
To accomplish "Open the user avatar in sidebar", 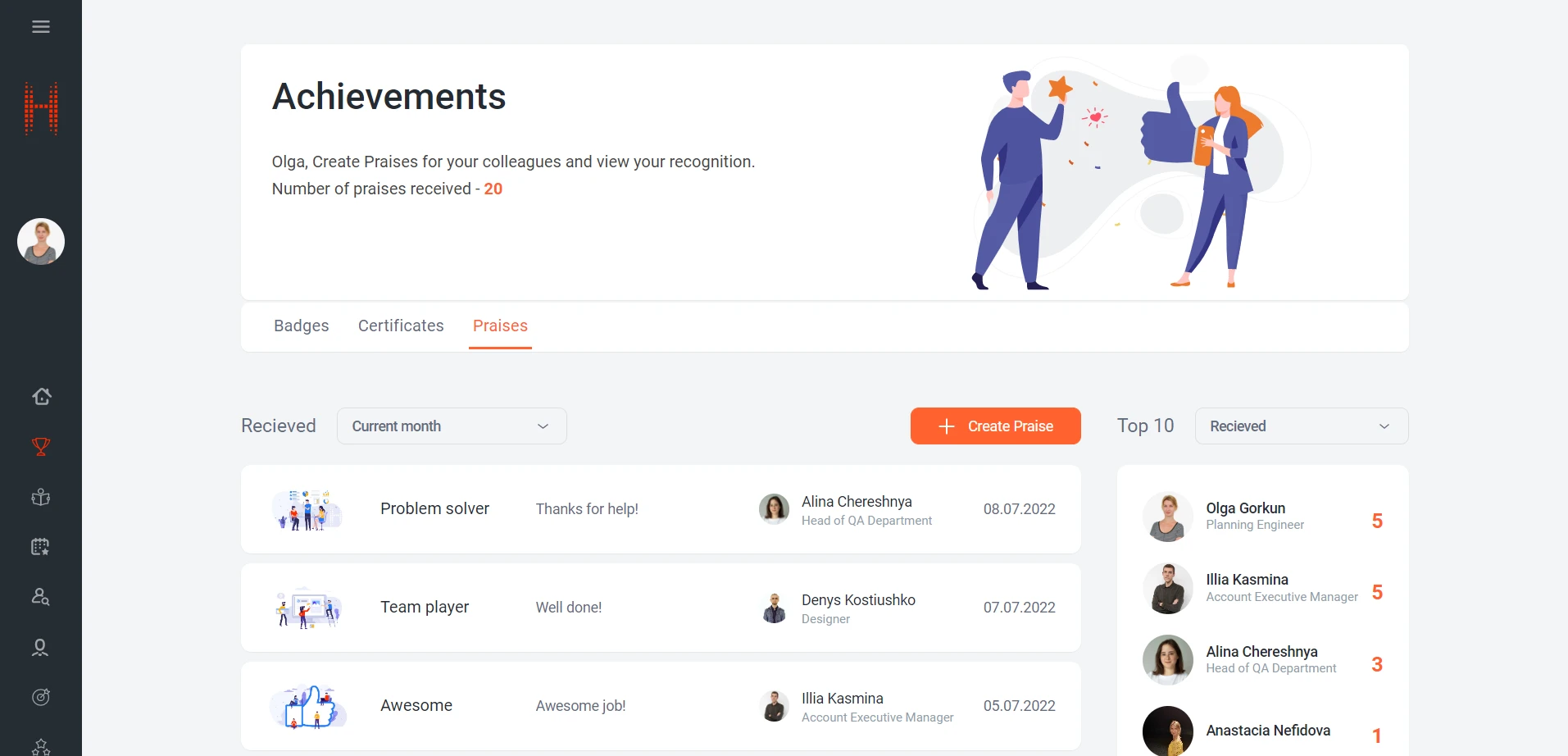I will pyautogui.click(x=41, y=242).
